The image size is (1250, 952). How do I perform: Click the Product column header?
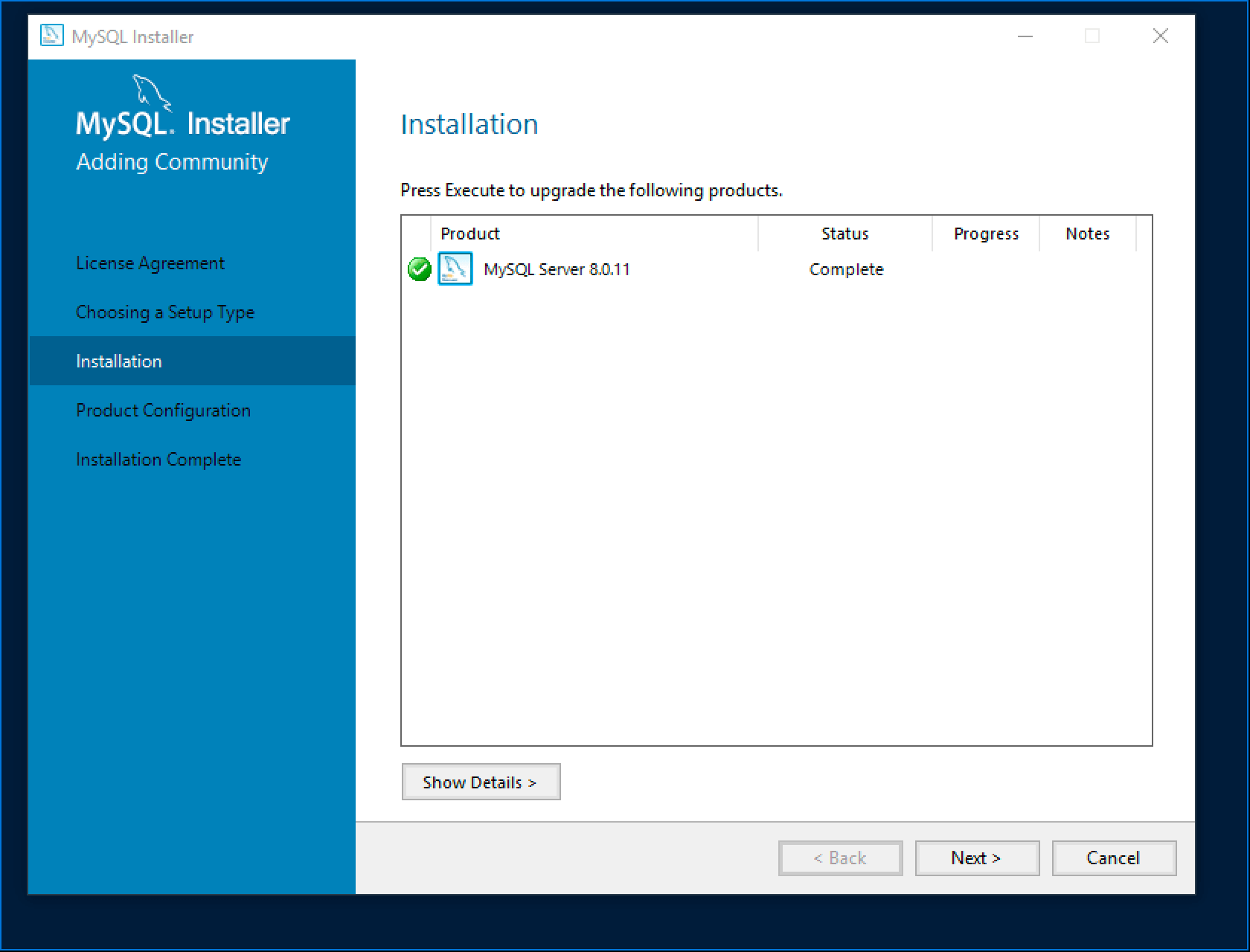[470, 234]
